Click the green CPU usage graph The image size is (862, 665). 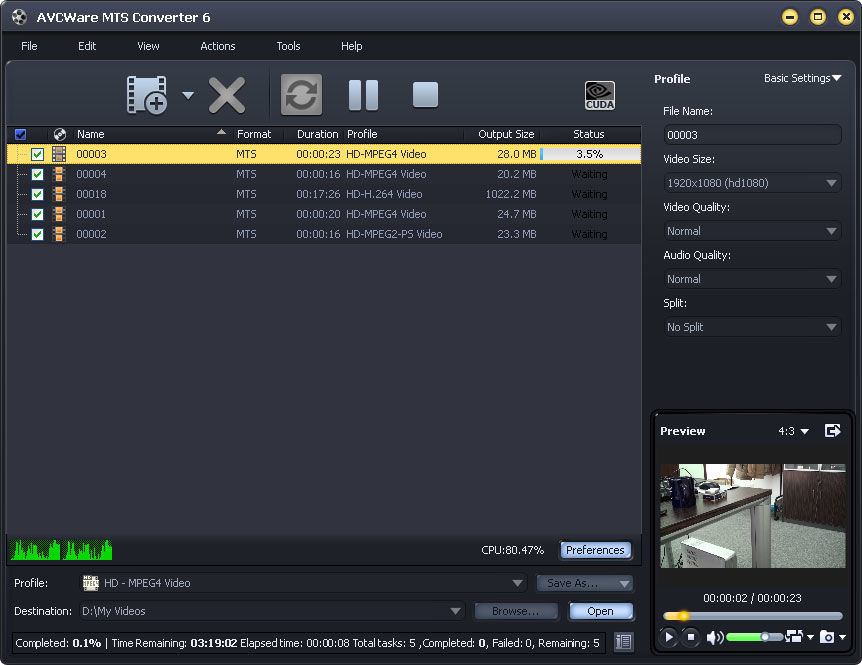coord(61,550)
